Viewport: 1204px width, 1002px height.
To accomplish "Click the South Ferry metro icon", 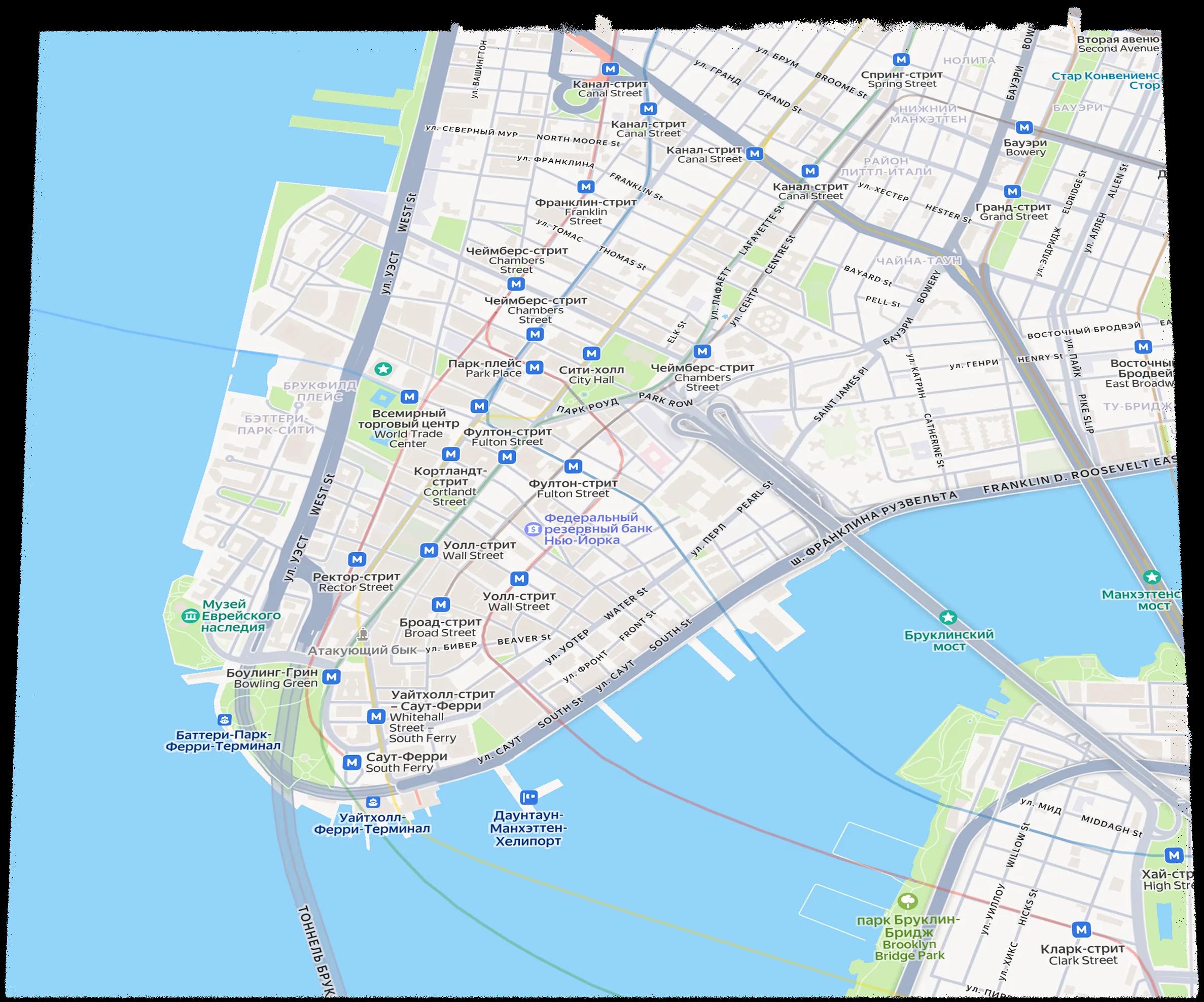I will click(351, 762).
